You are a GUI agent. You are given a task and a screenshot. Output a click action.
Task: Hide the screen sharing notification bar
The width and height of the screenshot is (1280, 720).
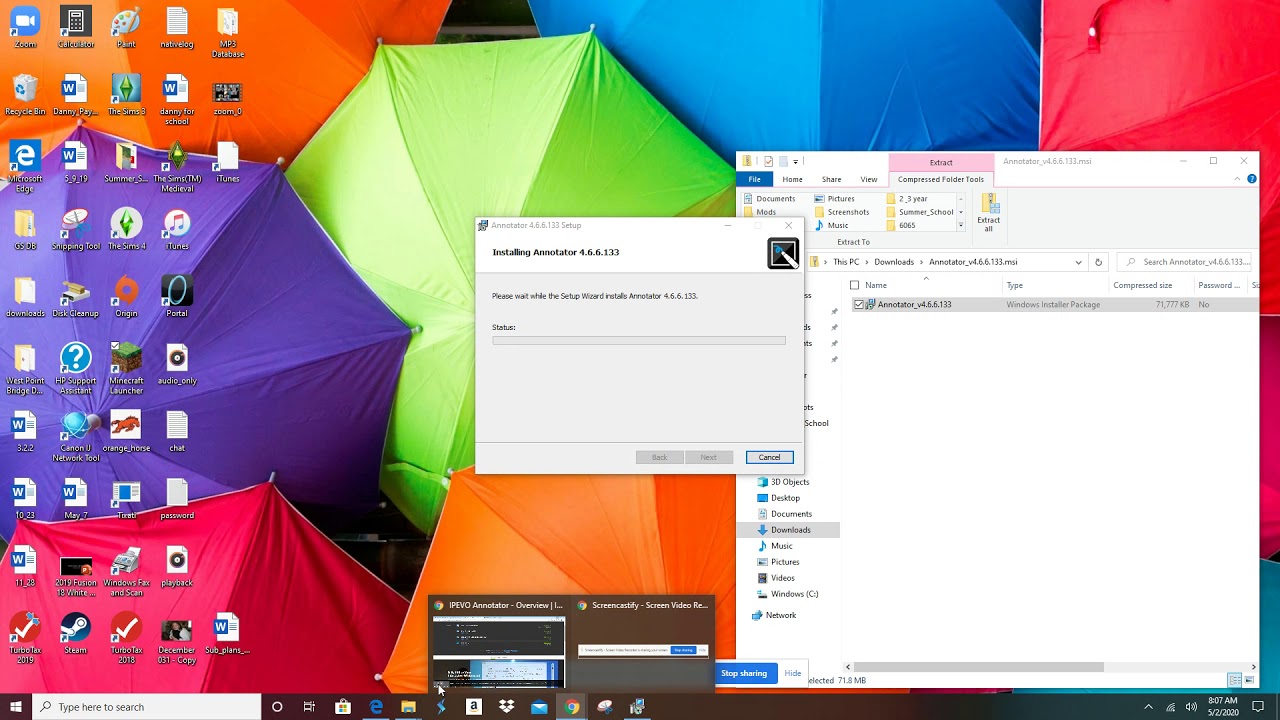(x=793, y=673)
